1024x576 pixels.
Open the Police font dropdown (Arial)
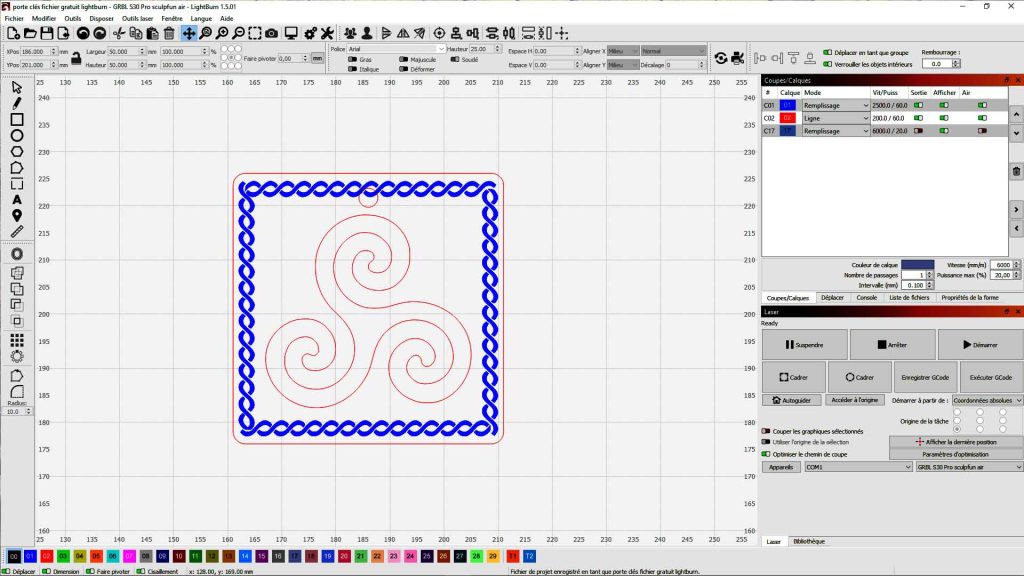pyautogui.click(x=396, y=49)
